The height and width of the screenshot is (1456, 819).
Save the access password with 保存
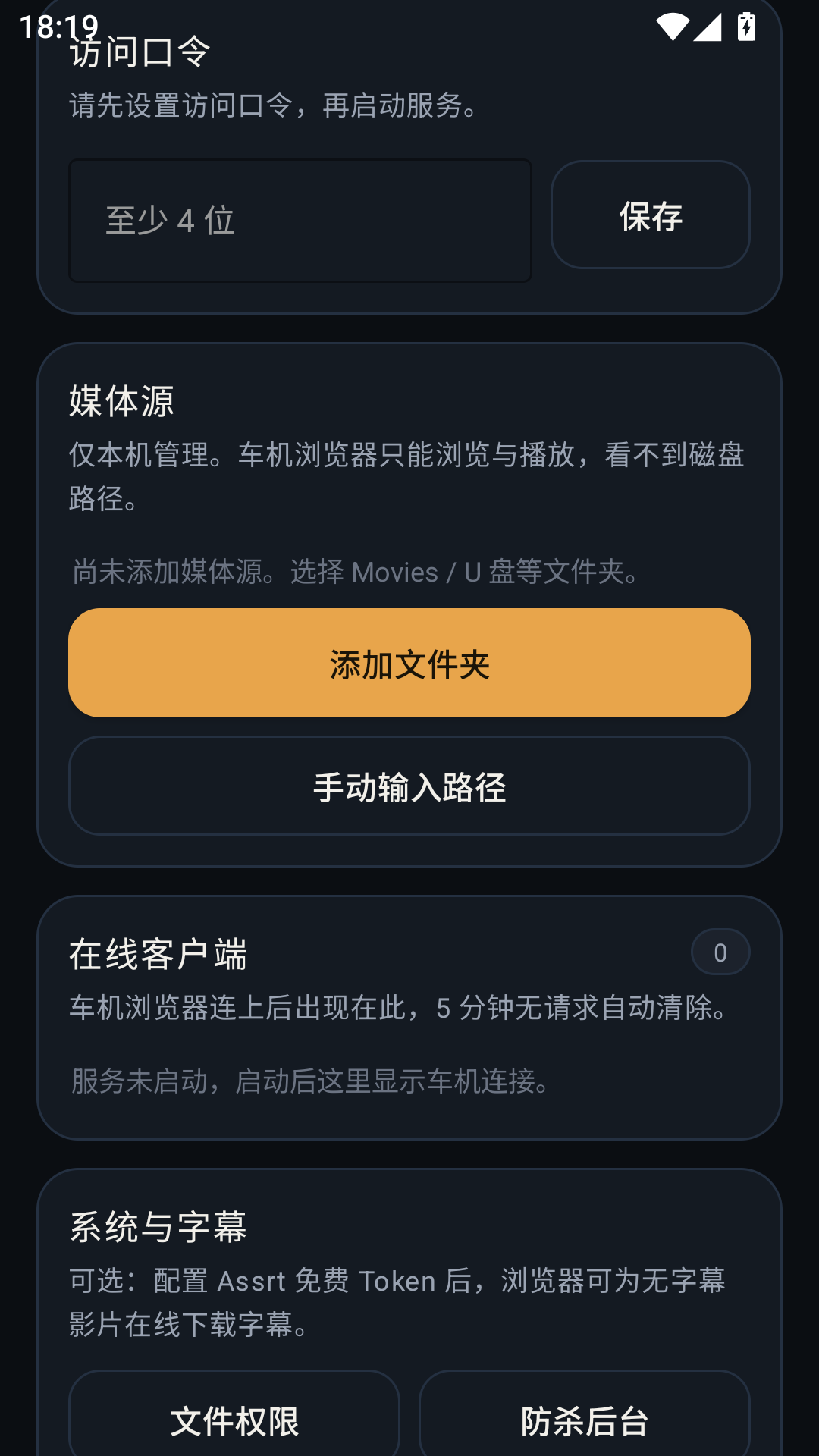[x=651, y=215]
